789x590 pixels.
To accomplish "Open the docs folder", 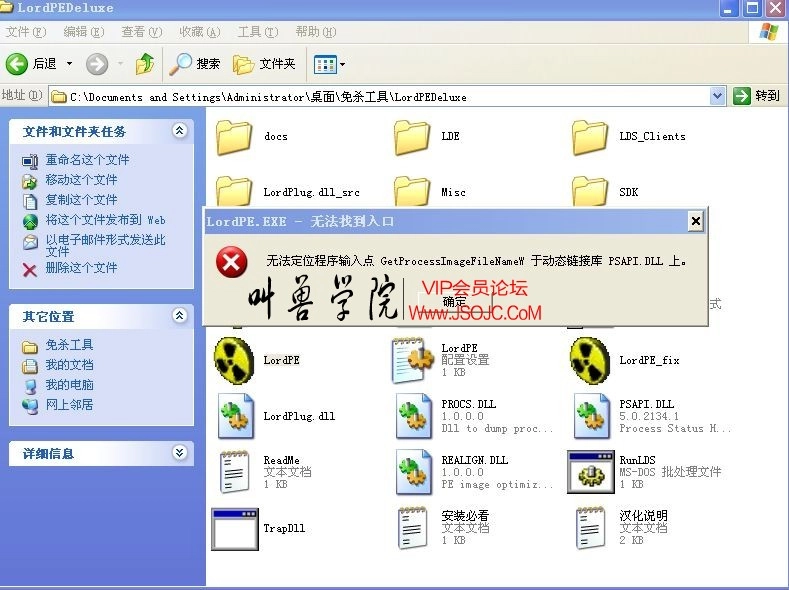I will click(x=234, y=137).
